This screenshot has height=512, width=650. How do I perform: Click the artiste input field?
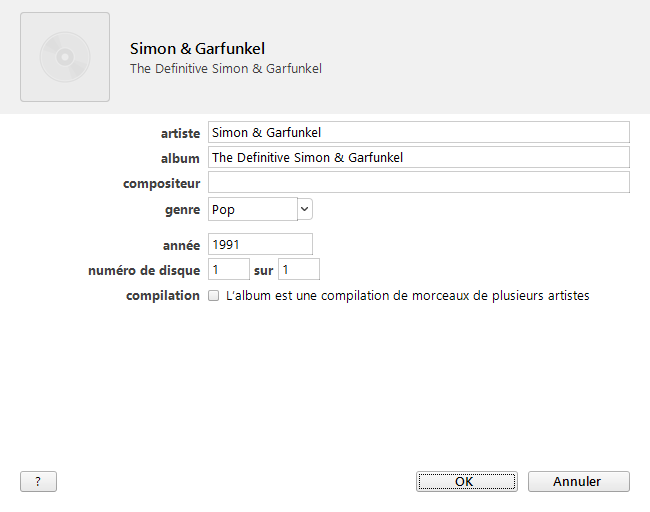(x=419, y=132)
